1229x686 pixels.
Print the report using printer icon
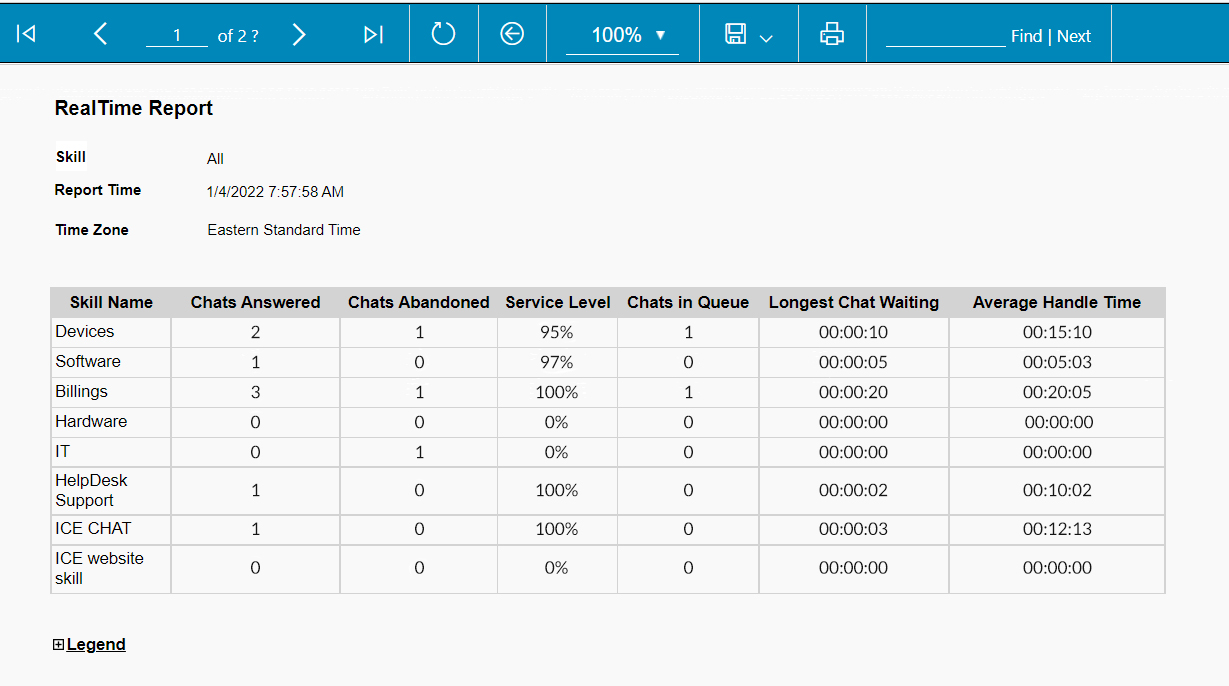[831, 34]
